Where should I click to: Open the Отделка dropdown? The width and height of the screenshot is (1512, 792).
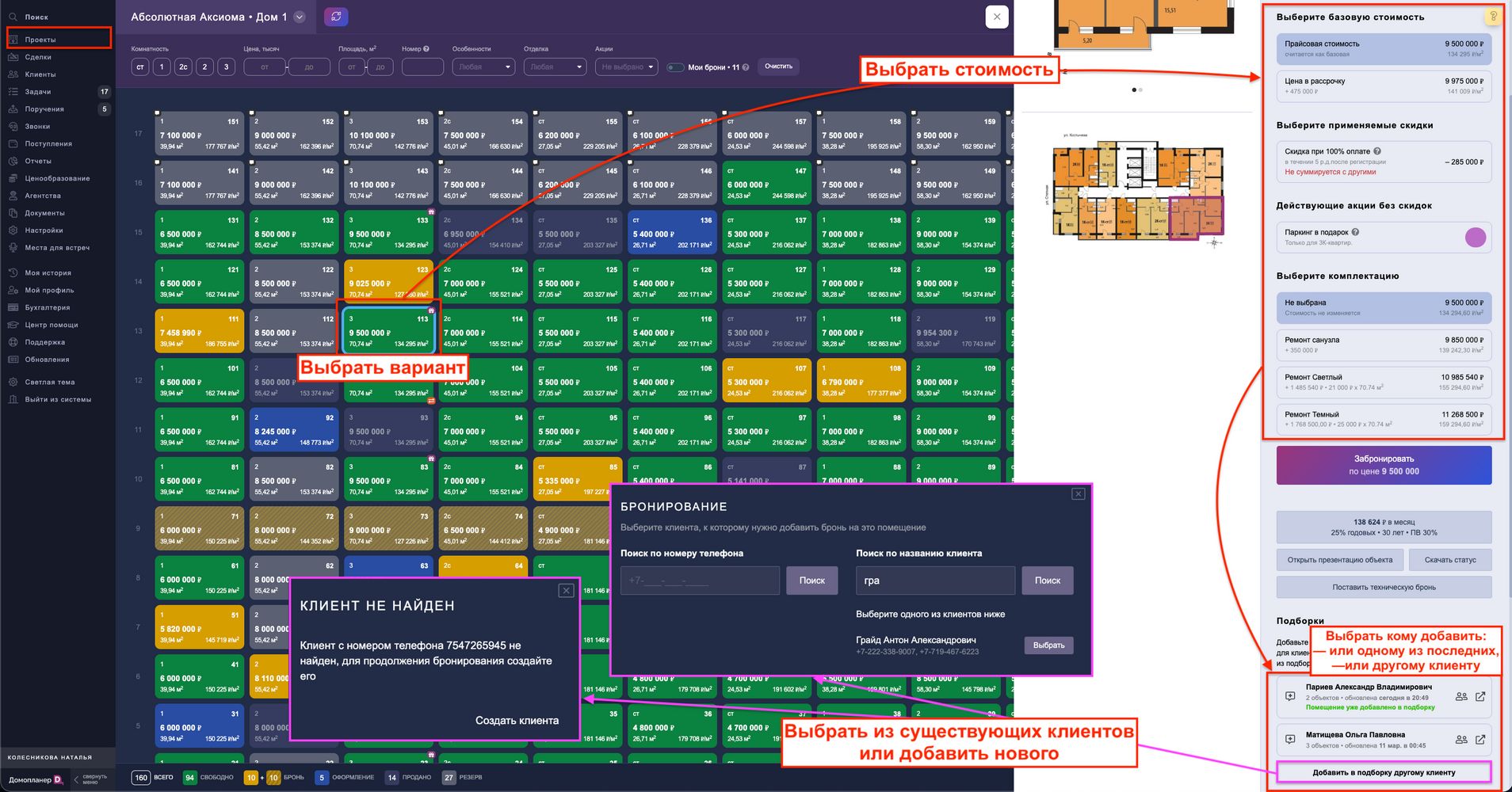[x=555, y=67]
